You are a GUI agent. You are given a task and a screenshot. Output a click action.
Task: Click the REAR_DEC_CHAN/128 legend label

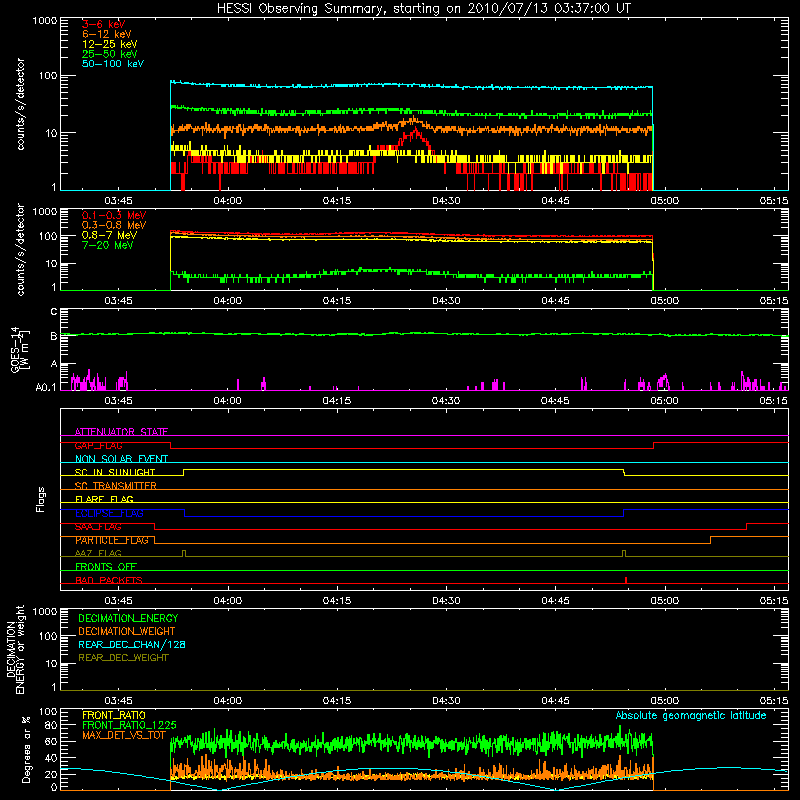pyautogui.click(x=132, y=644)
